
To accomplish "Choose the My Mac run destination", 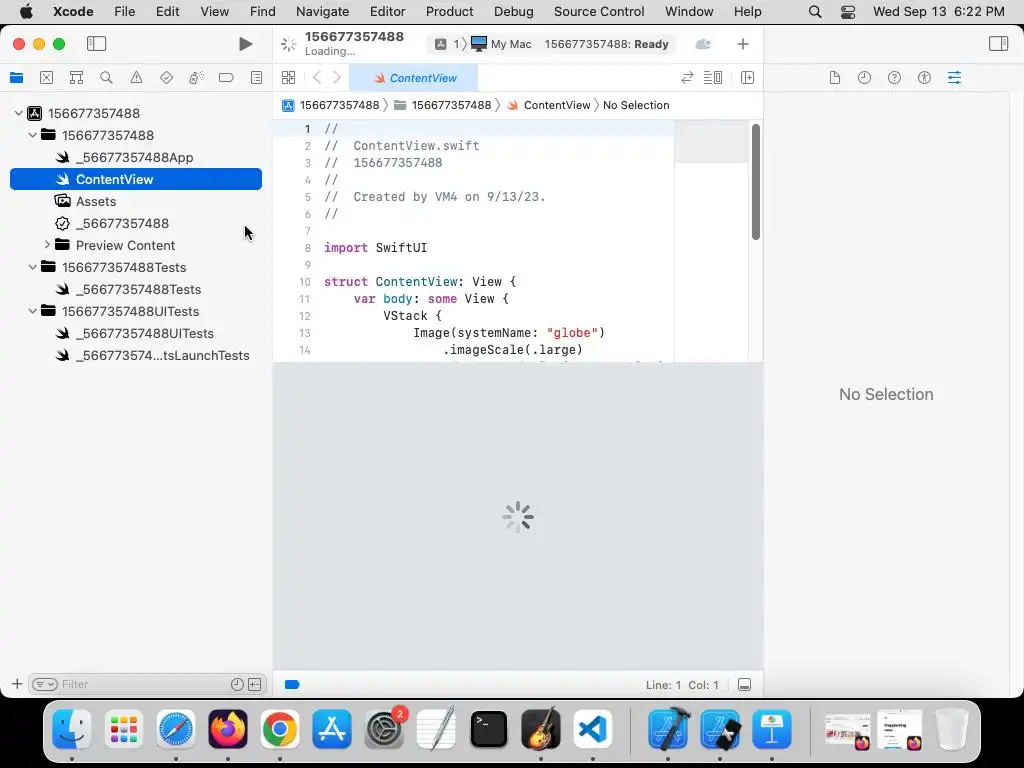I will tap(502, 44).
